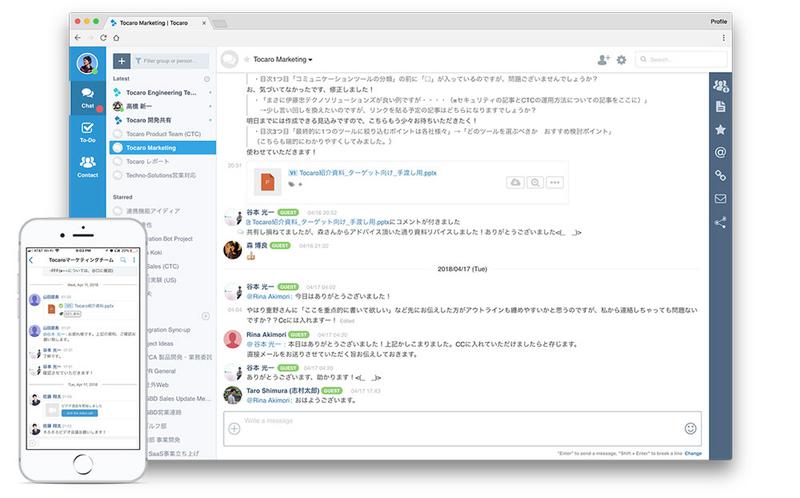The image size is (800, 498).
Task: Click Profile button in browser title bar
Action: pos(718,21)
